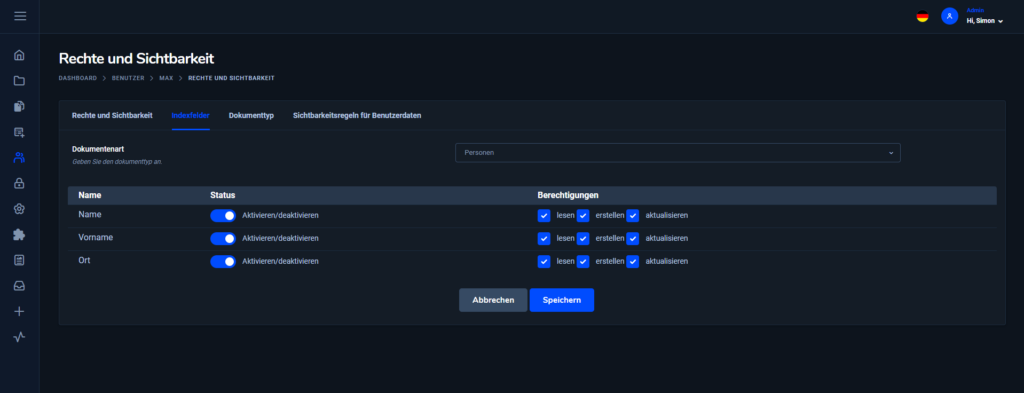
Task: Open the inbox tray icon in sidebar
Action: coord(19,286)
